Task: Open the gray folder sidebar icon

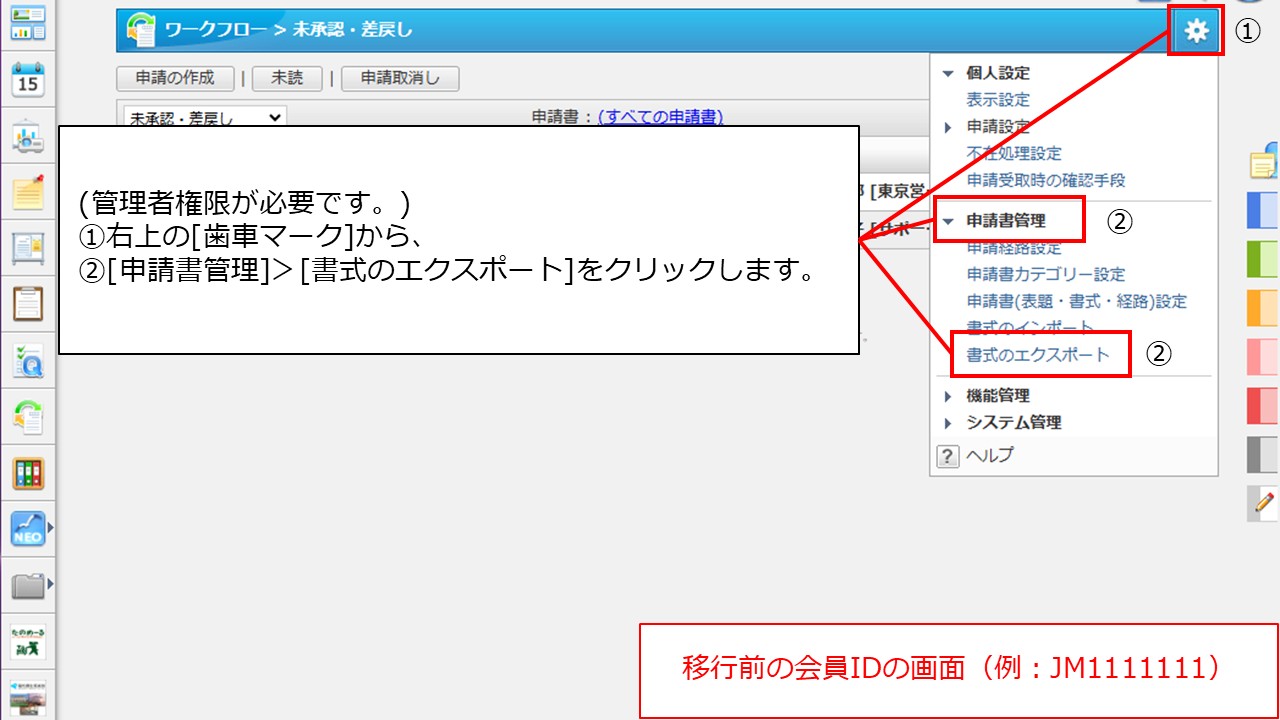Action: point(28,585)
